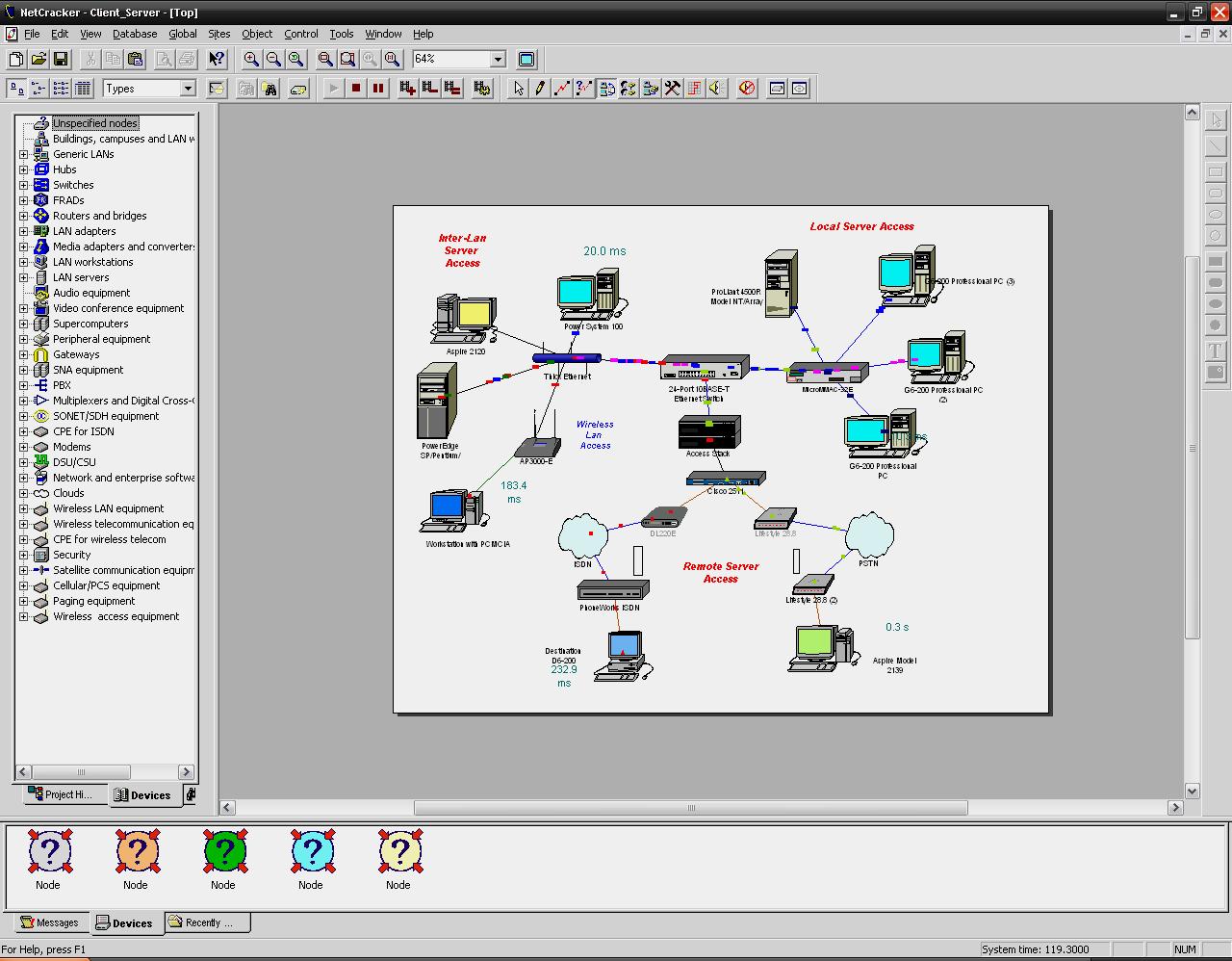This screenshot has height=961, width=1232.
Task: Open the Database menu
Action: [135, 34]
